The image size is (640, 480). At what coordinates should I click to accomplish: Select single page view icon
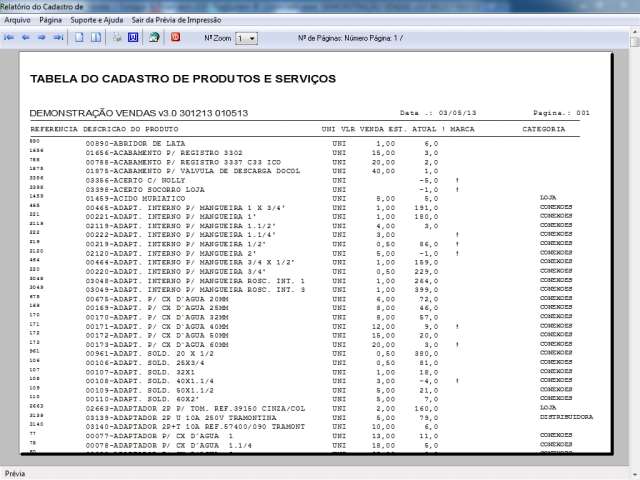(79, 38)
